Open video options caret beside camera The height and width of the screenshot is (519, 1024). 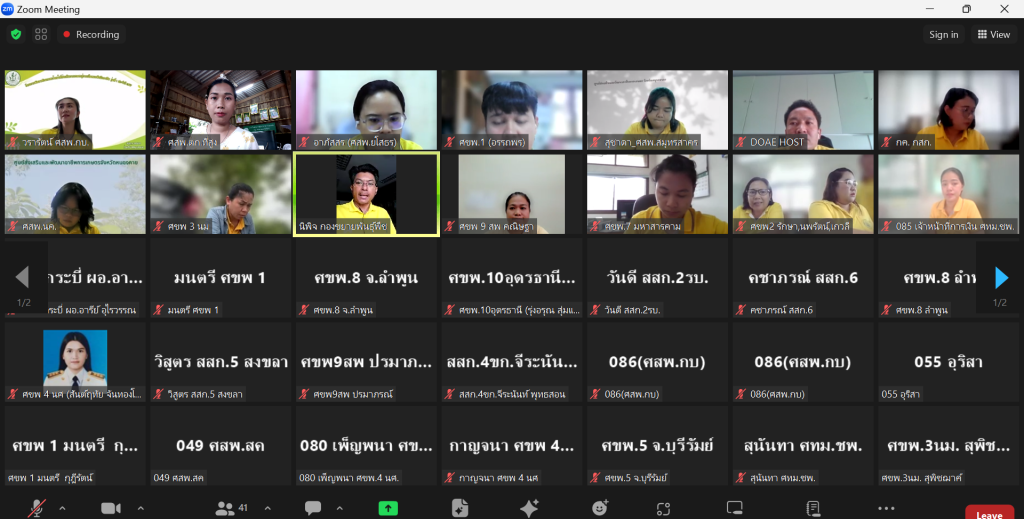point(140,508)
